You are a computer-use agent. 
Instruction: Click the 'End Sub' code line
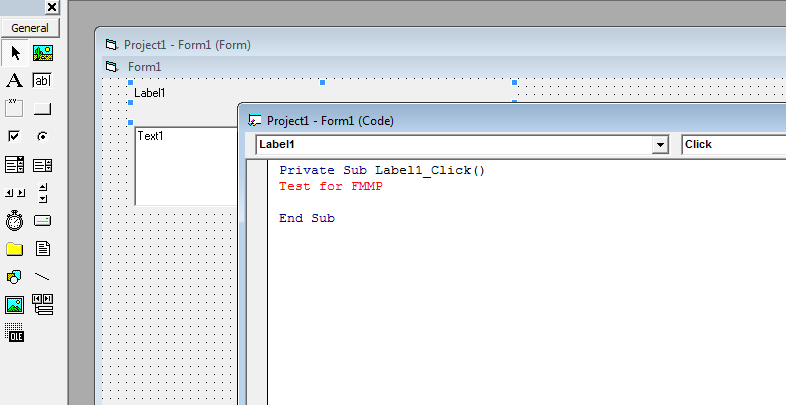pyautogui.click(x=307, y=218)
